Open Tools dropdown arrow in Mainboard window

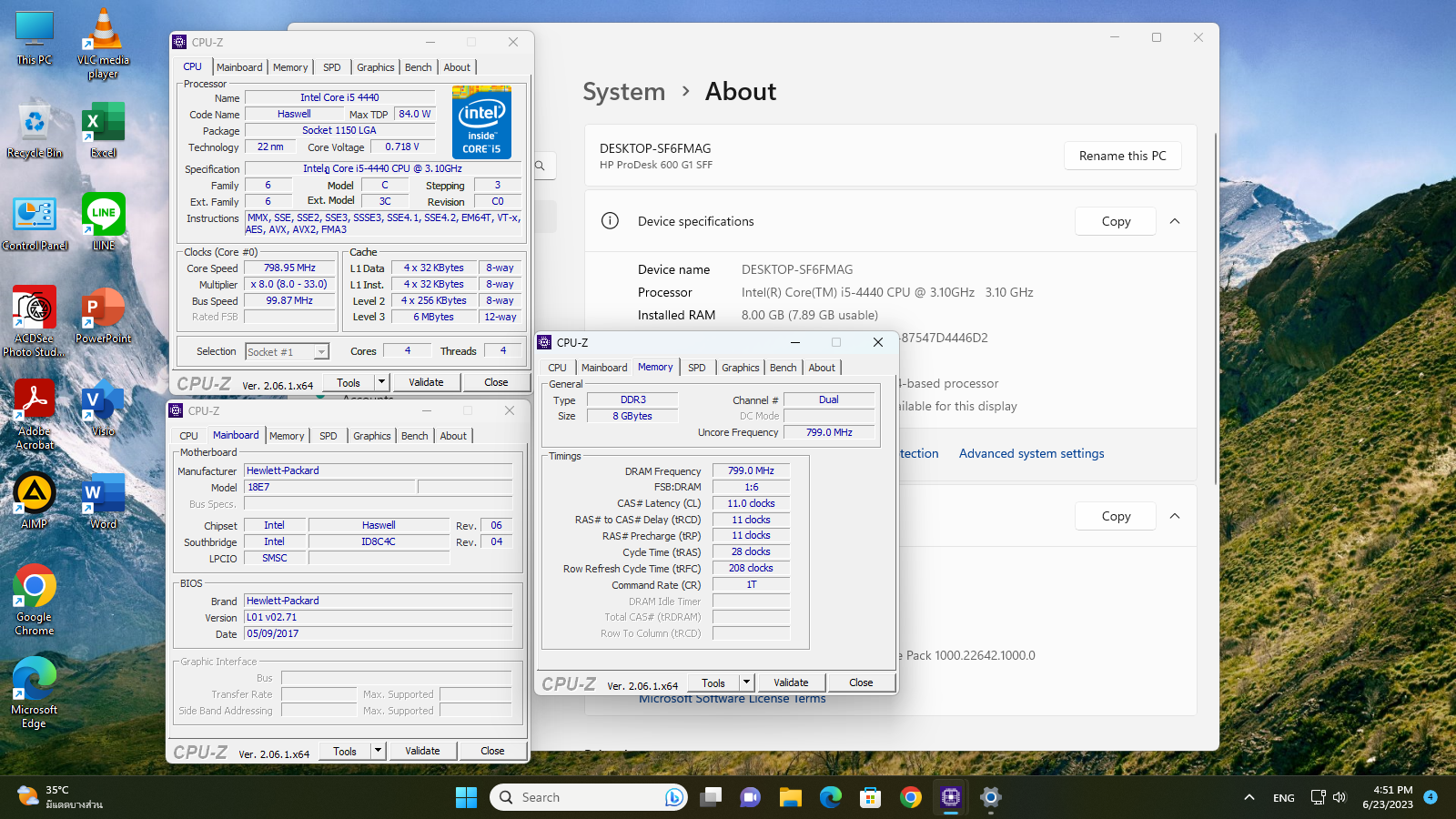coord(378,751)
